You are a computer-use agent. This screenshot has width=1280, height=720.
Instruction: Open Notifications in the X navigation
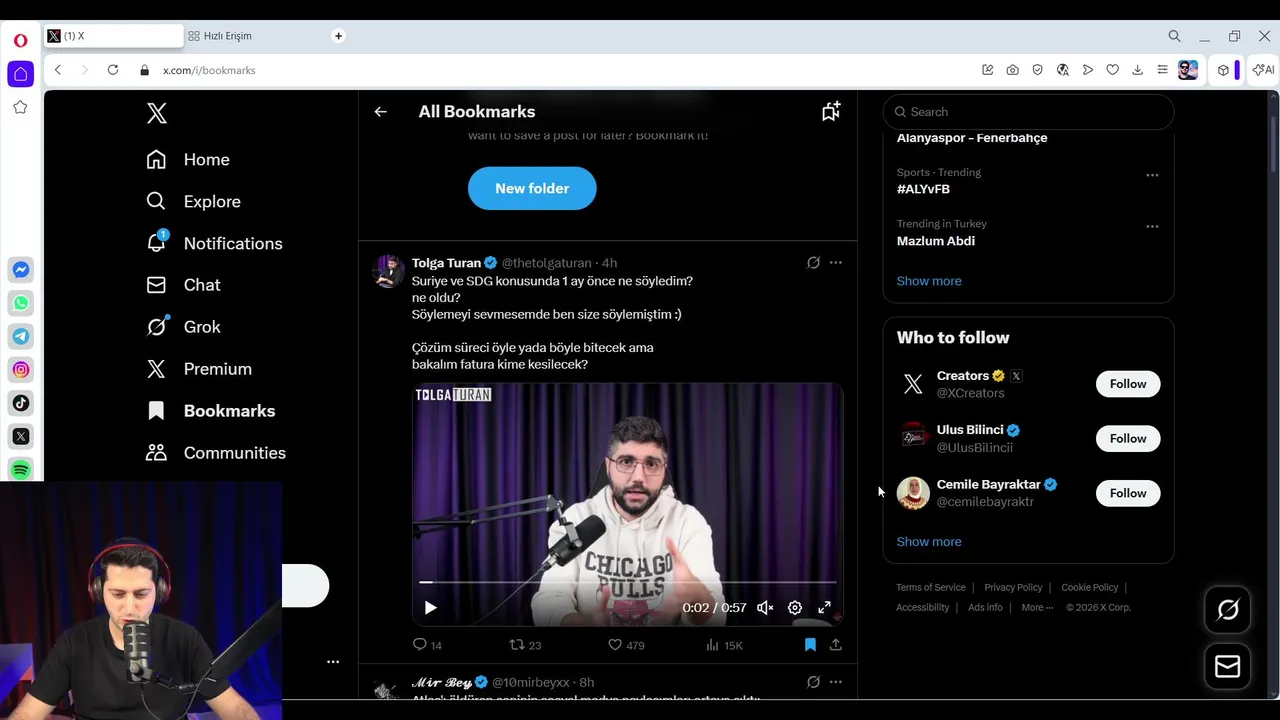point(214,244)
